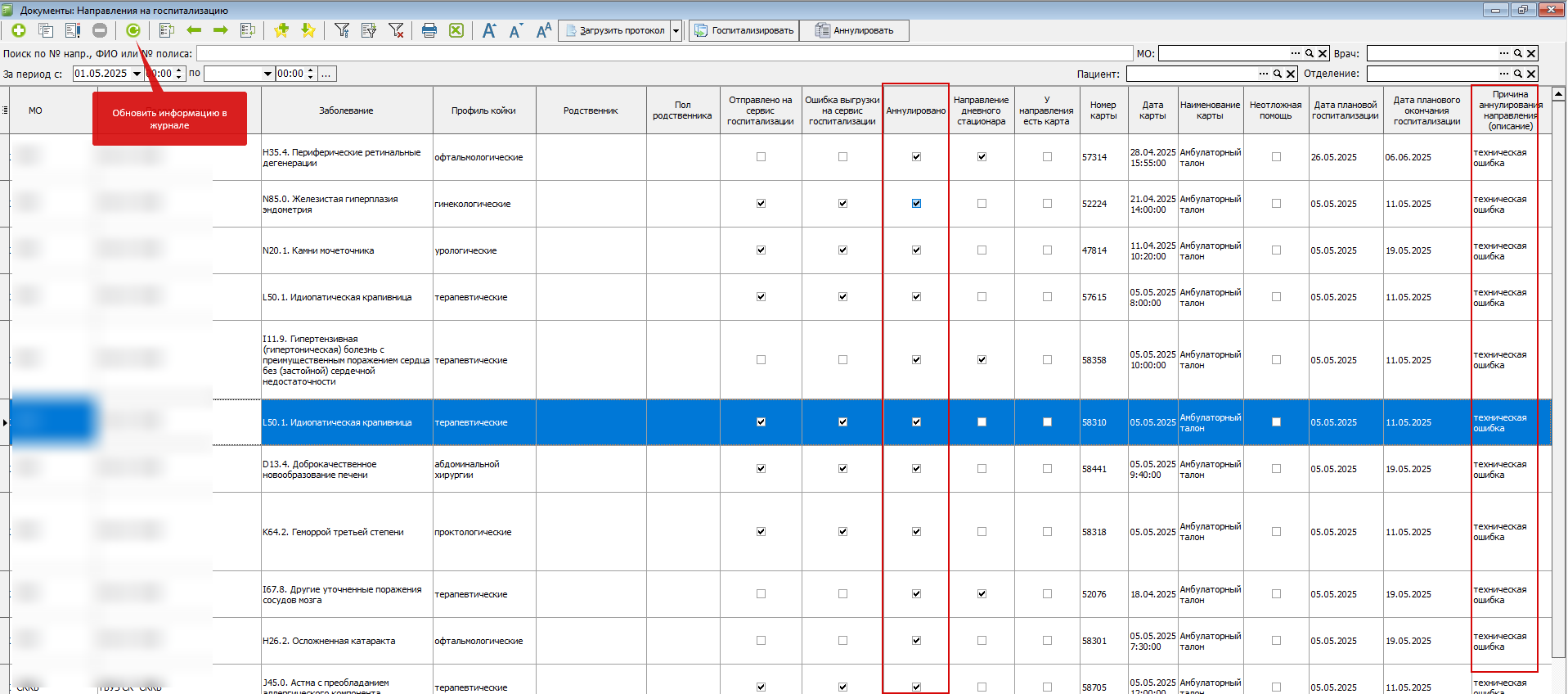Open the filter funnel settings icon
This screenshot has height=694, width=1568.
[342, 30]
